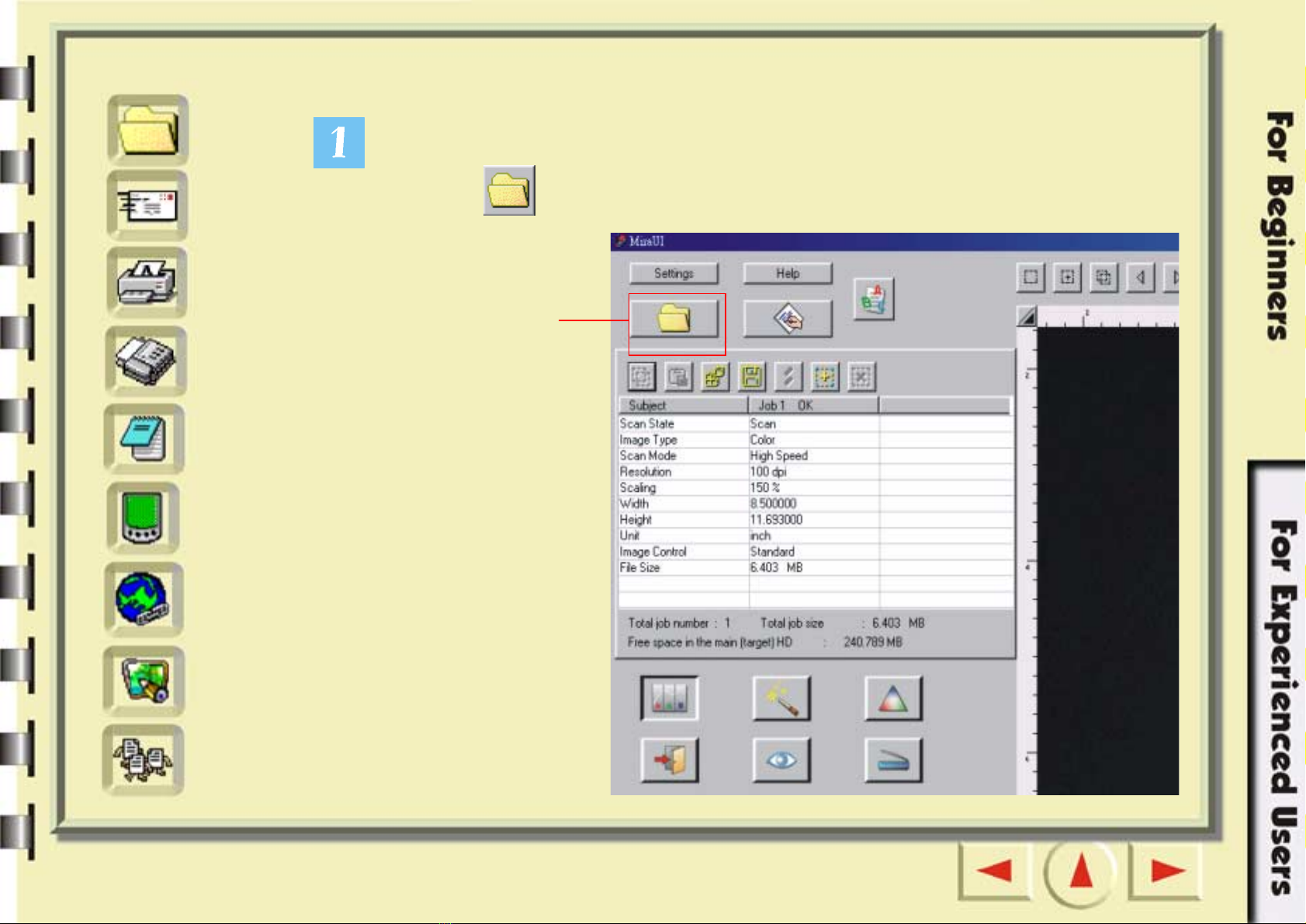The width and height of the screenshot is (1306, 924).
Task: Click the image editing sidebar icon
Action: point(144,680)
